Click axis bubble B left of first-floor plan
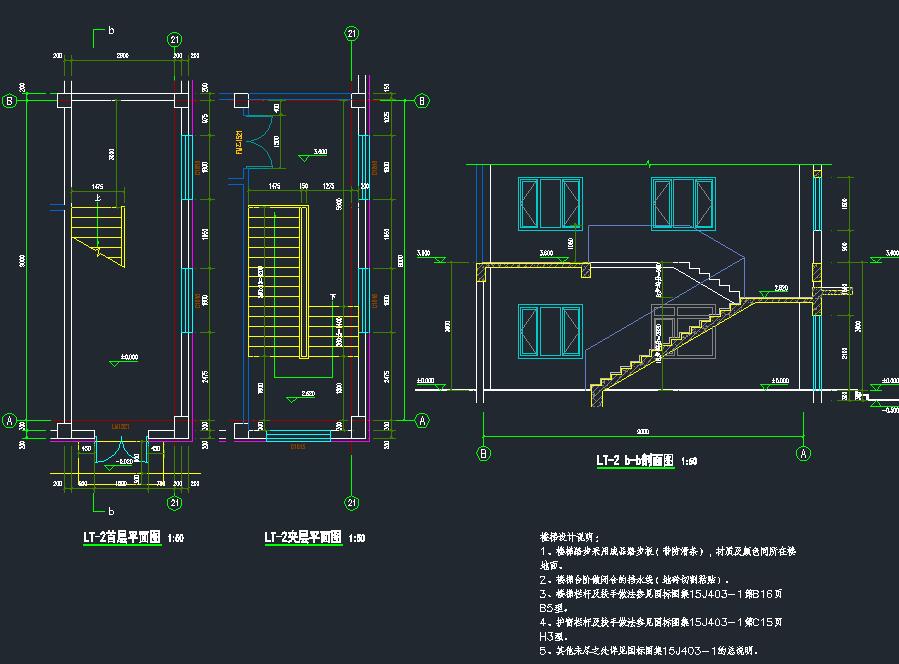Screen dimensions: 899x664 [10, 101]
